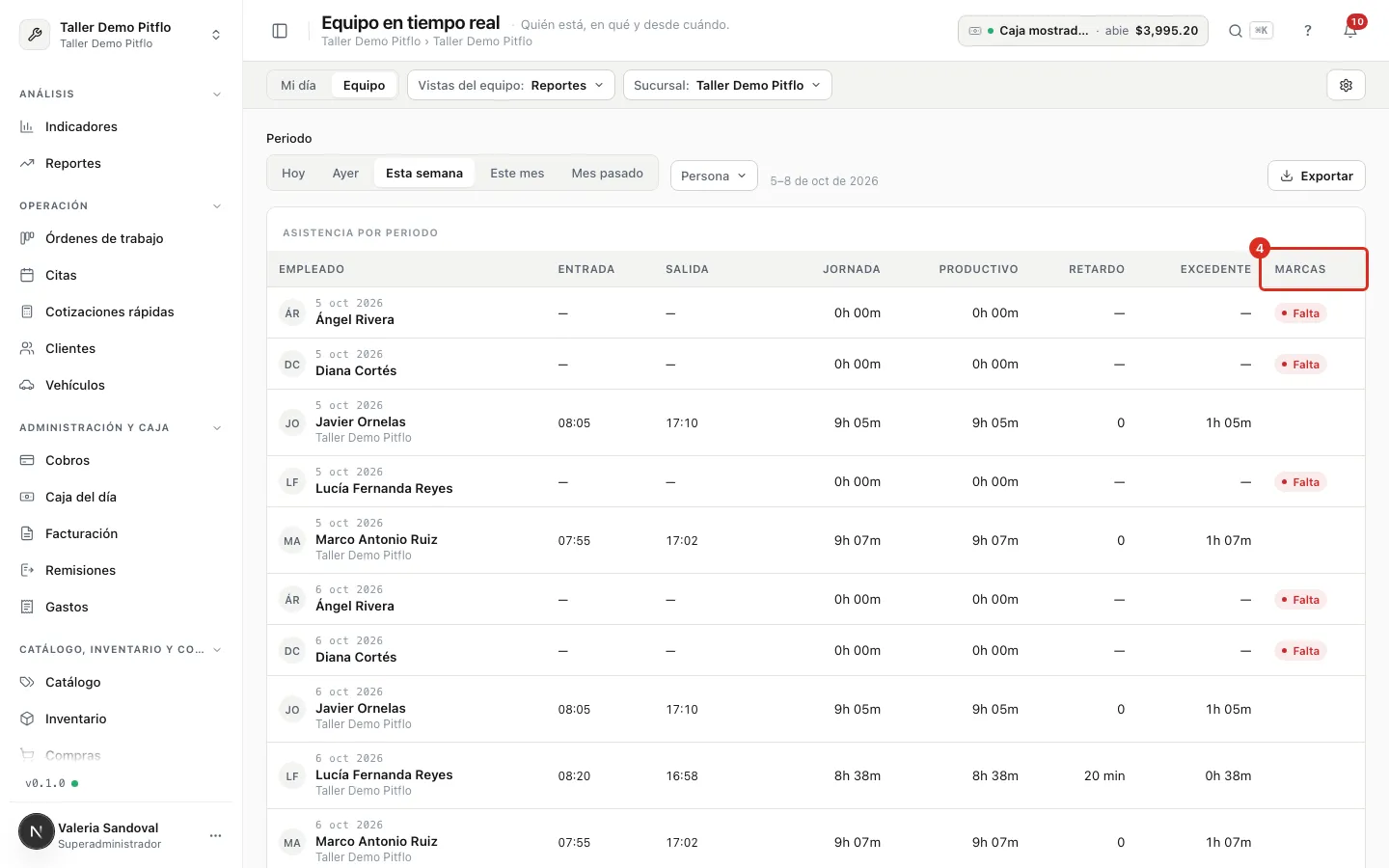Viewport: 1389px width, 868px height.
Task: Open Remisiones section
Action: click(121, 570)
